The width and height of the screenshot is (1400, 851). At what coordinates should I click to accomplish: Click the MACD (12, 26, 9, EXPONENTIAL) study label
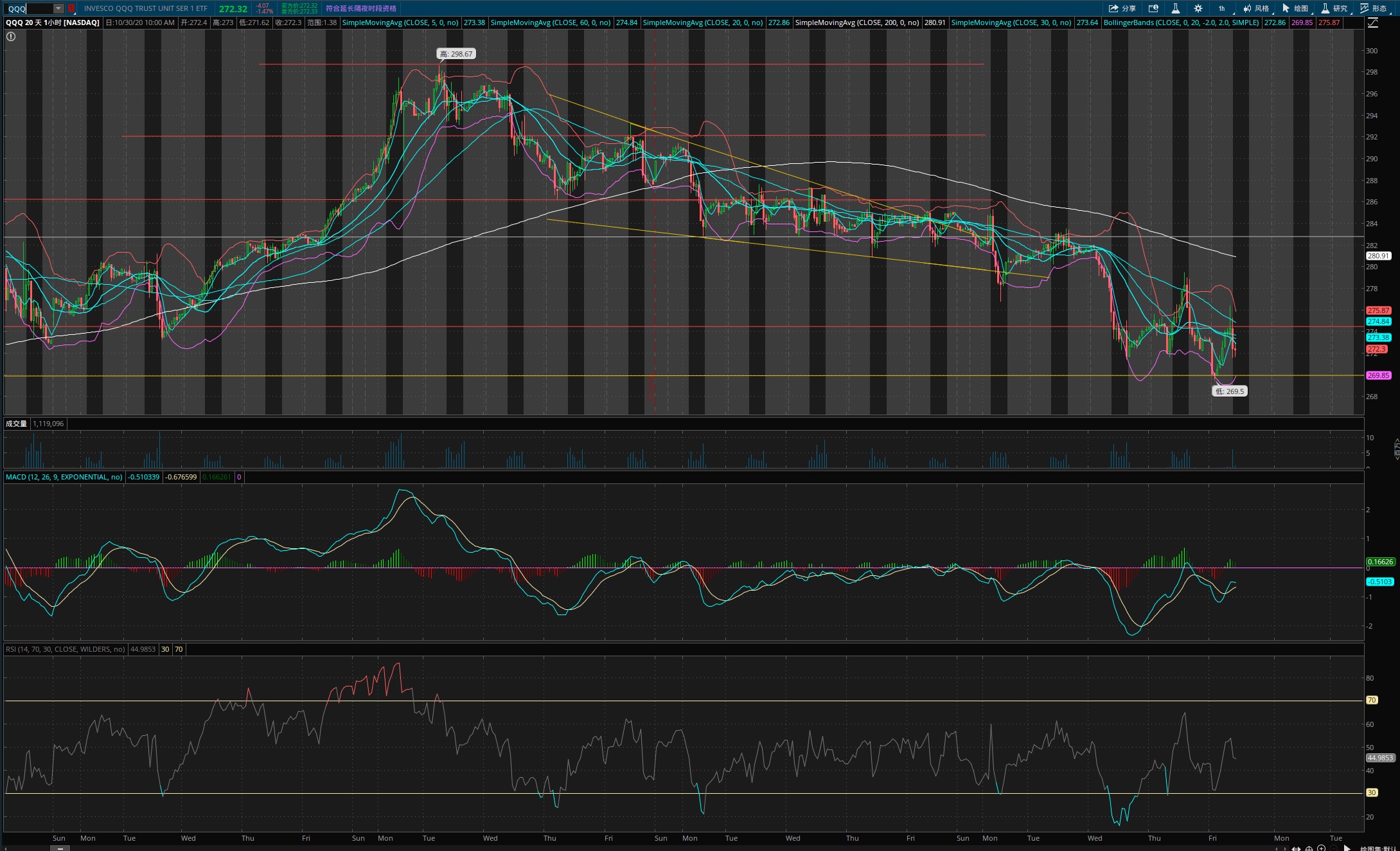(64, 477)
